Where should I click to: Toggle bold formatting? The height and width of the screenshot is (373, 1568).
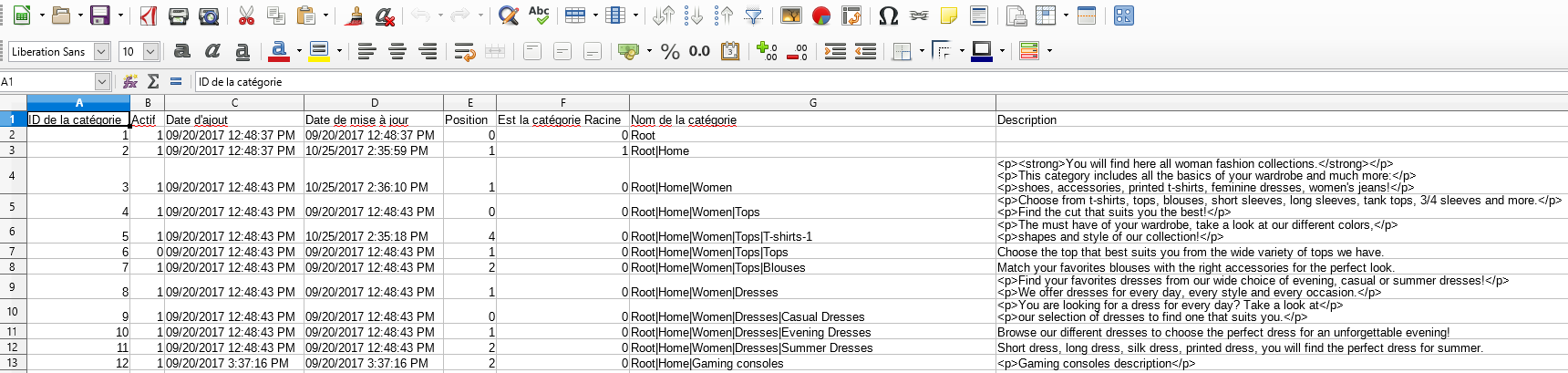tap(182, 52)
